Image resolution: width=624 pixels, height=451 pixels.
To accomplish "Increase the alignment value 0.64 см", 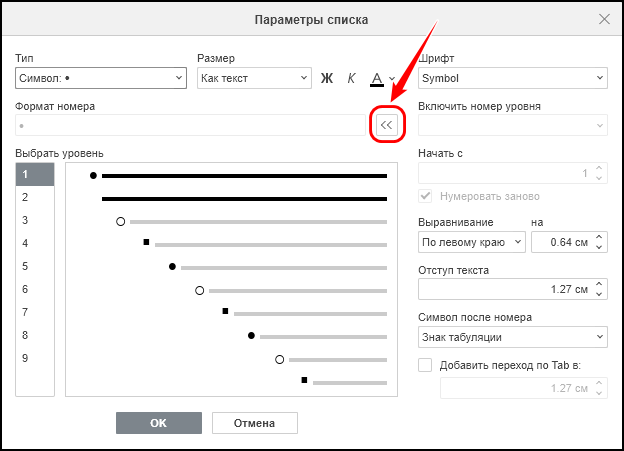I will [x=599, y=237].
